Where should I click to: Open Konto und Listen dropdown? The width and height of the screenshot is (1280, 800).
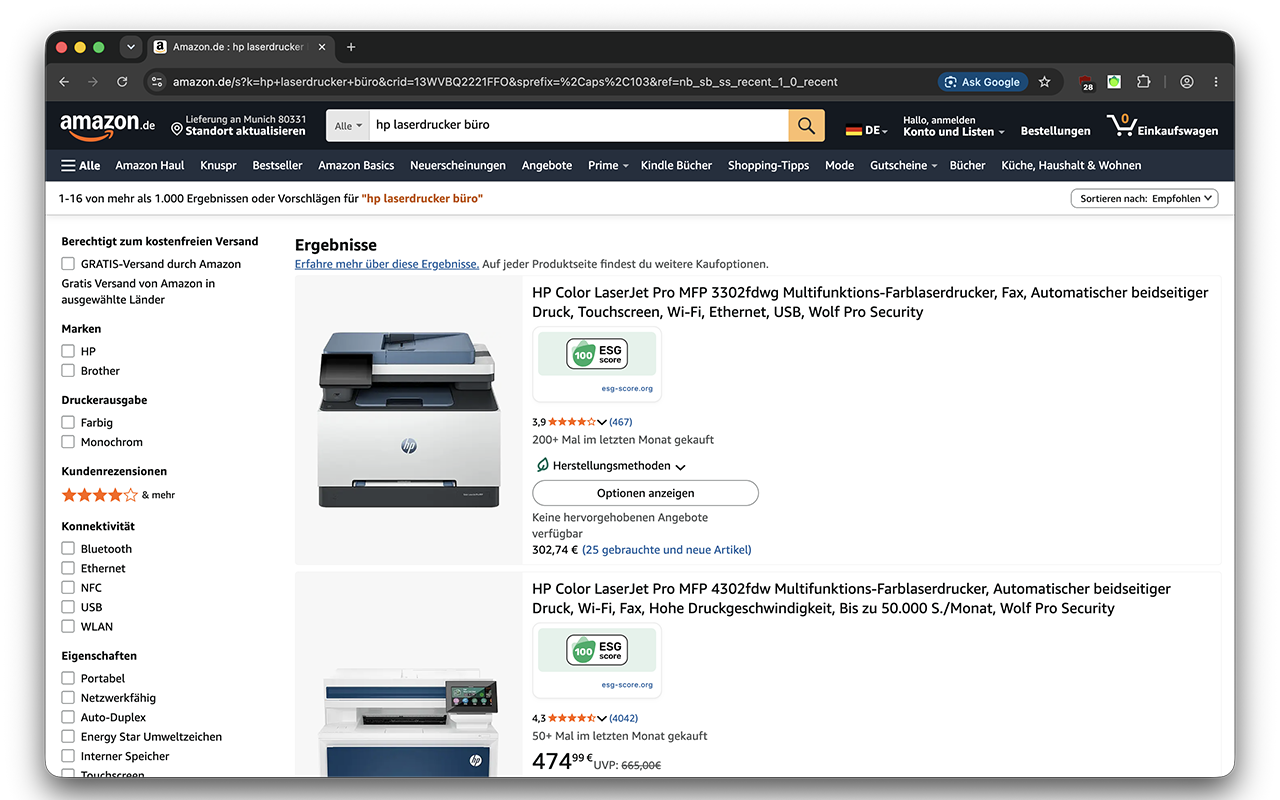point(953,126)
